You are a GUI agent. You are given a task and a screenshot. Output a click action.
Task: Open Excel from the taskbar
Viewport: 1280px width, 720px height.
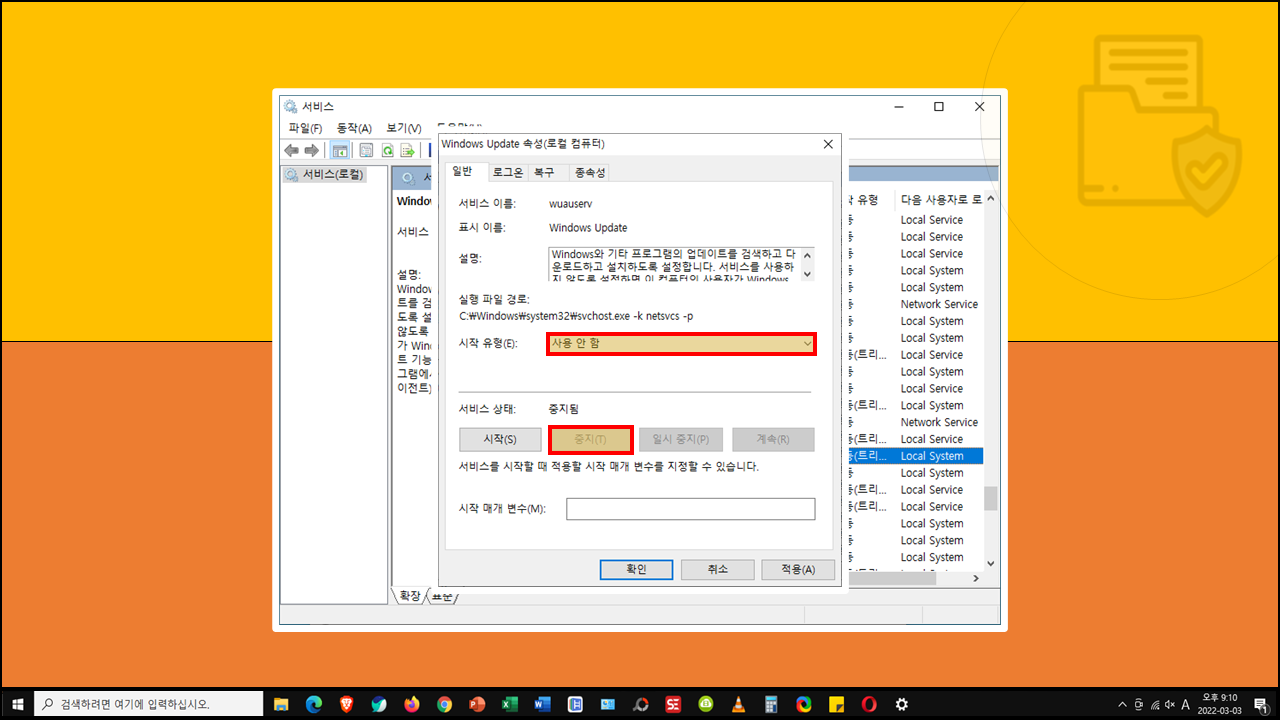(509, 704)
